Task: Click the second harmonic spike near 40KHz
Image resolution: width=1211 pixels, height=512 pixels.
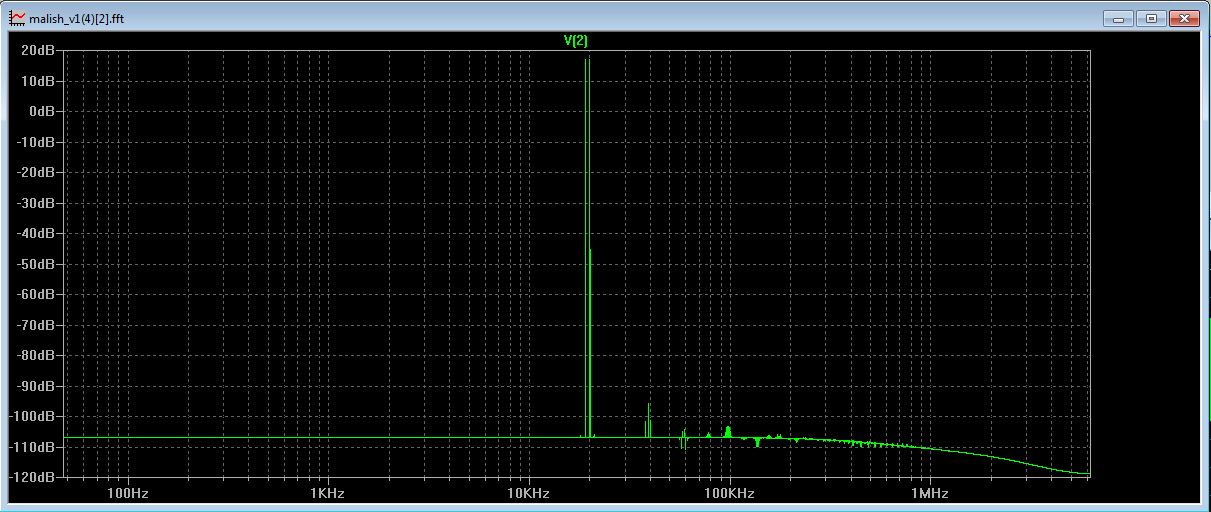Action: pyautogui.click(x=649, y=420)
